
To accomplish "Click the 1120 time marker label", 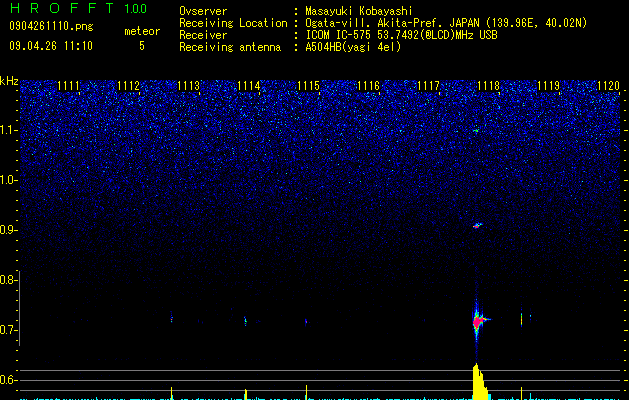I will point(609,86).
